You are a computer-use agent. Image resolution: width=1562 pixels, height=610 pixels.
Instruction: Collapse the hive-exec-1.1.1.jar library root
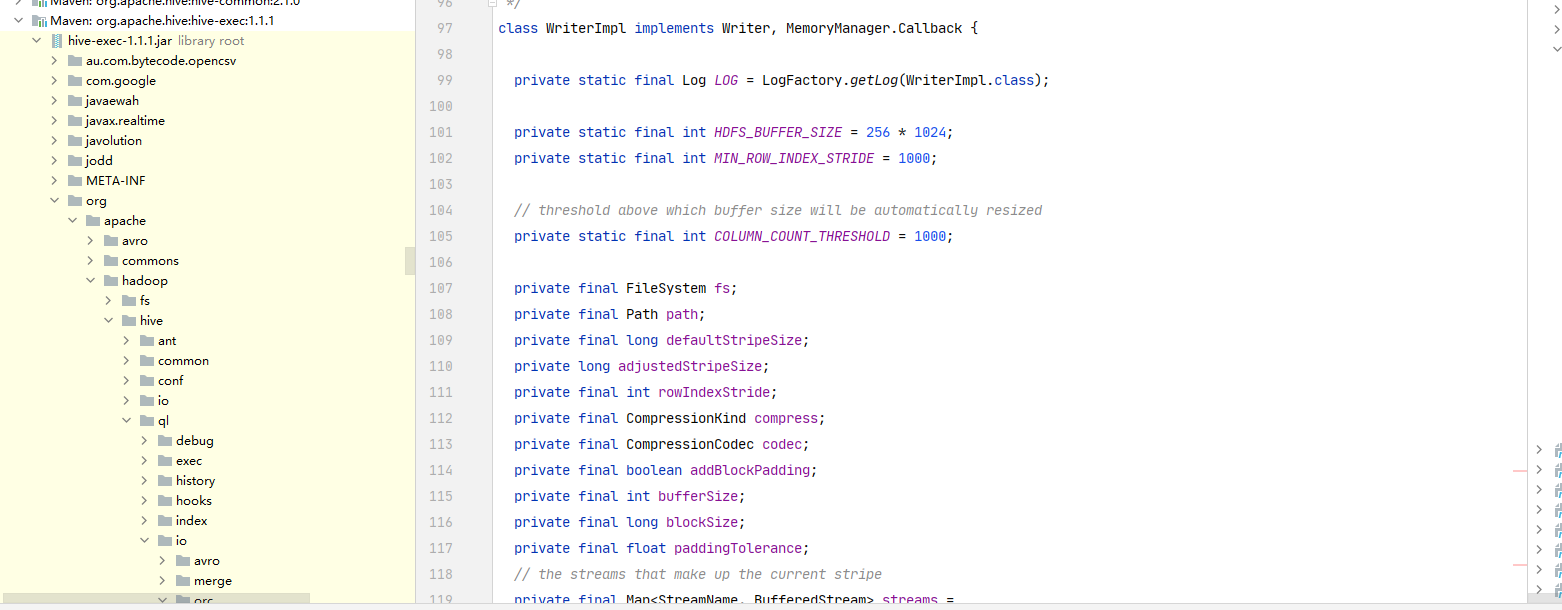click(37, 40)
